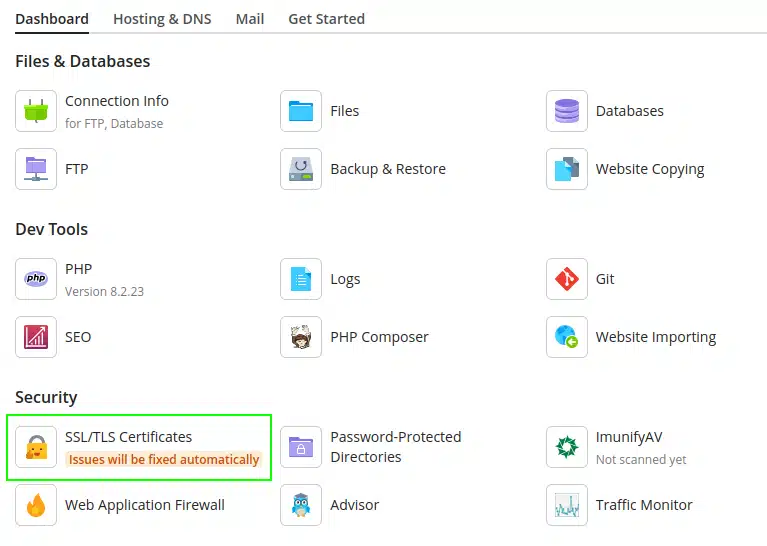Open the Backup & Restore link
Viewport: 767px width, 546px height.
tap(388, 169)
